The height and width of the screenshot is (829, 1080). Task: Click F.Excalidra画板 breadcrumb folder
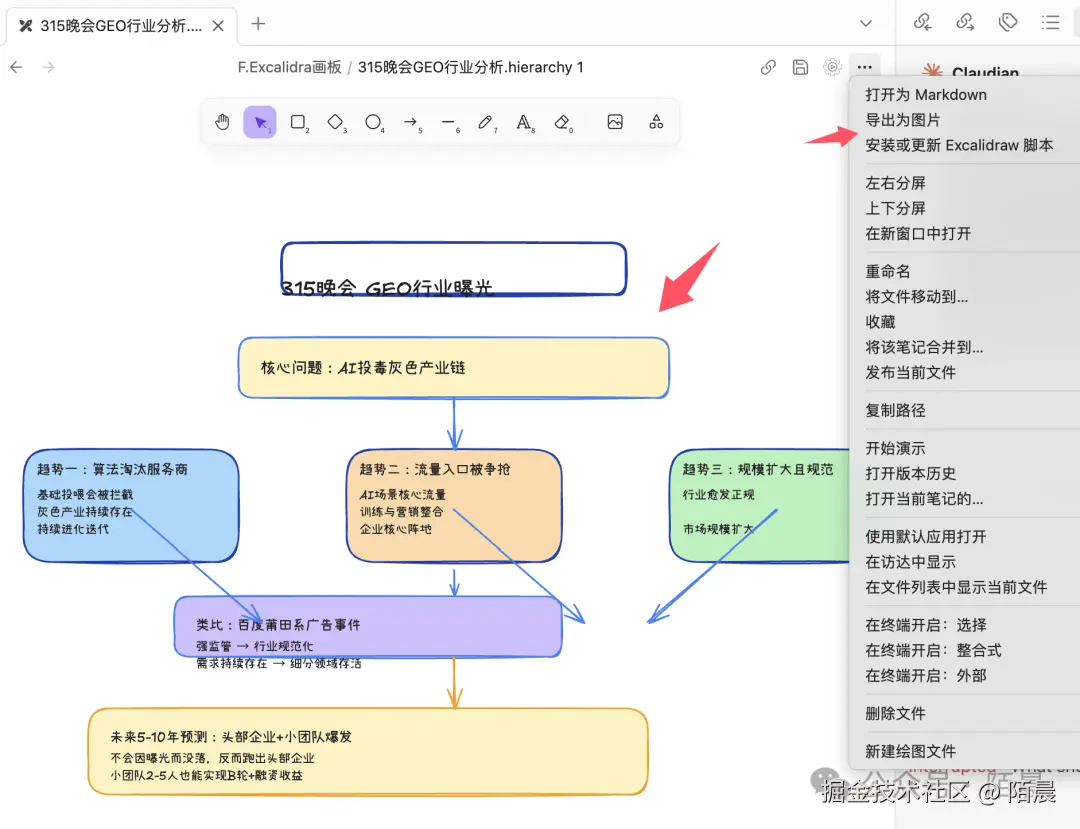[x=289, y=67]
